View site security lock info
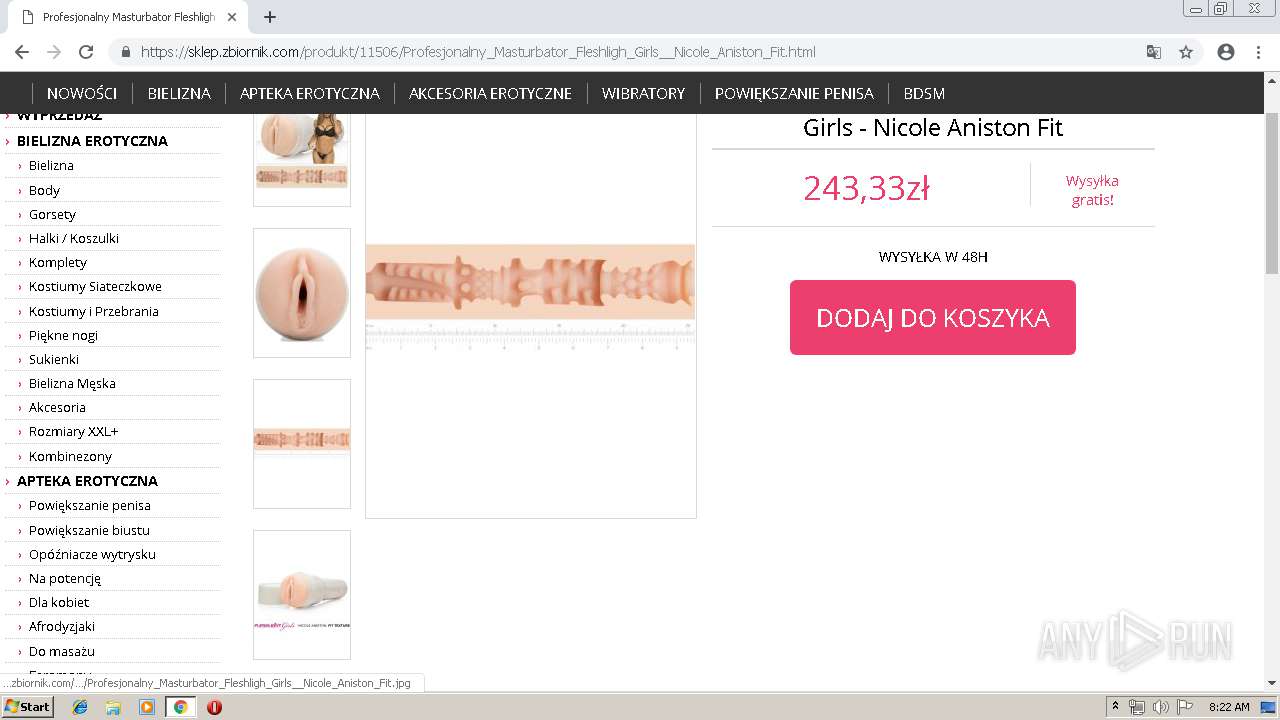Screen dimensions: 1280x720 coord(126,52)
